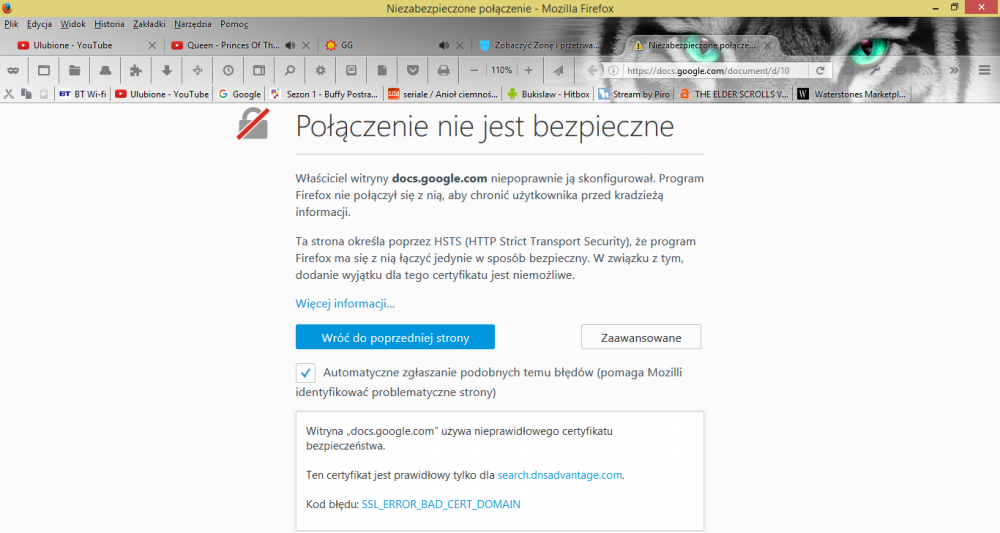This screenshot has width=1000, height=533.
Task: Click the full screen arrows icon
Action: (197, 71)
